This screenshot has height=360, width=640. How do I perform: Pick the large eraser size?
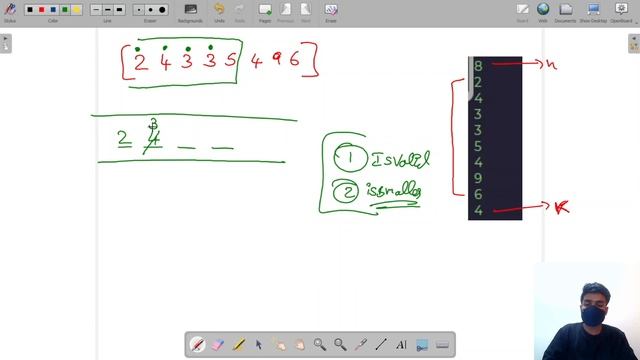tap(162, 9)
